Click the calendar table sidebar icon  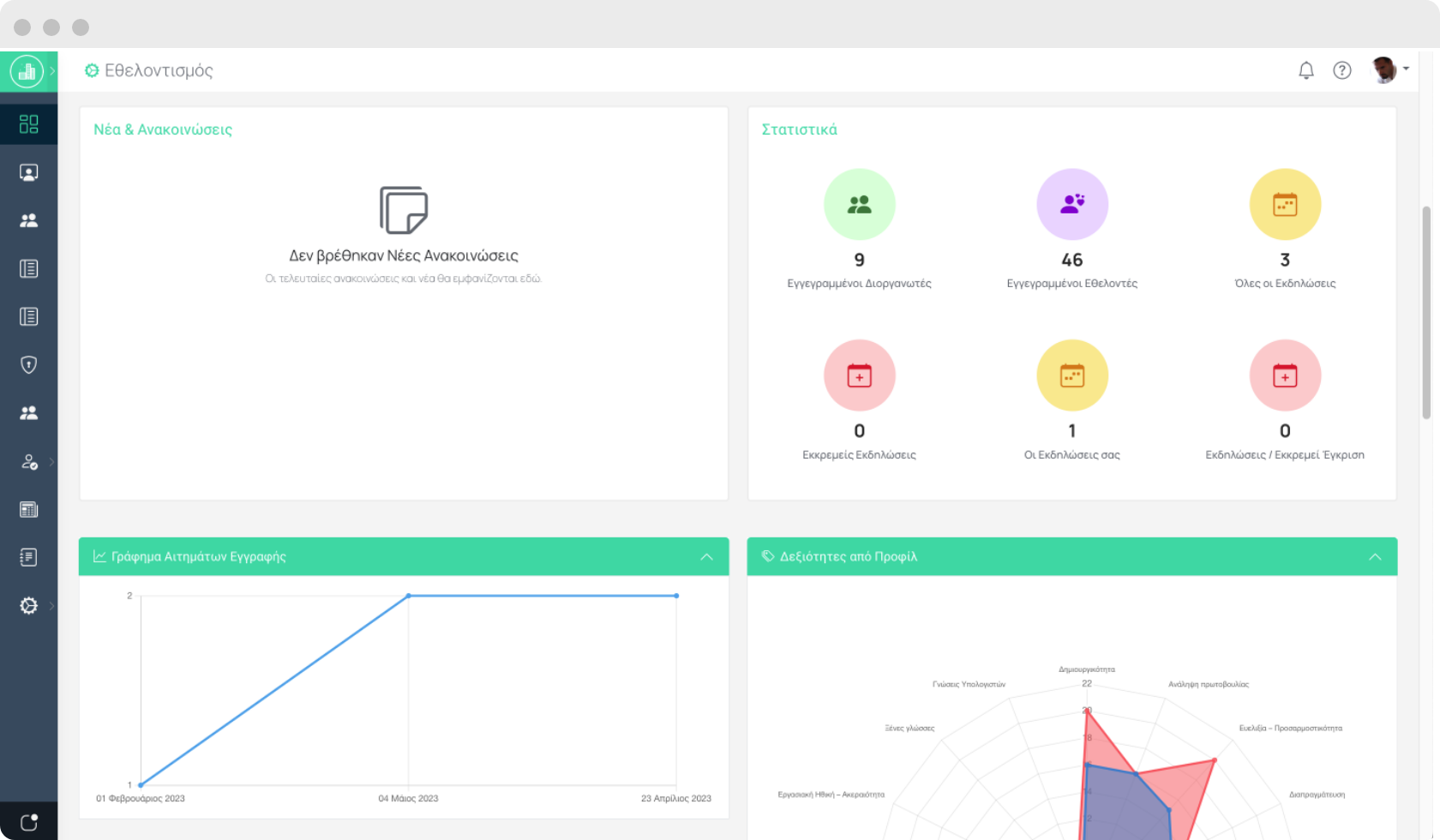(28, 510)
